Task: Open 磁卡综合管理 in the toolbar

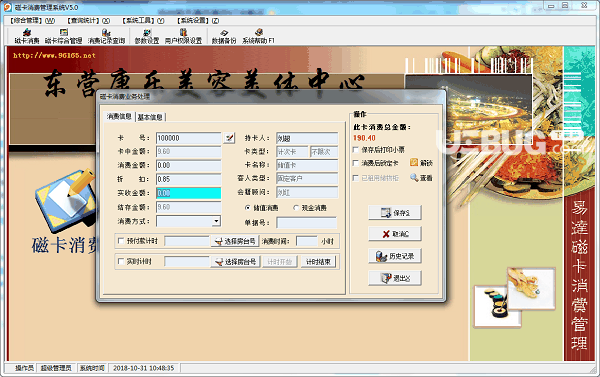Action: pyautogui.click(x=64, y=36)
